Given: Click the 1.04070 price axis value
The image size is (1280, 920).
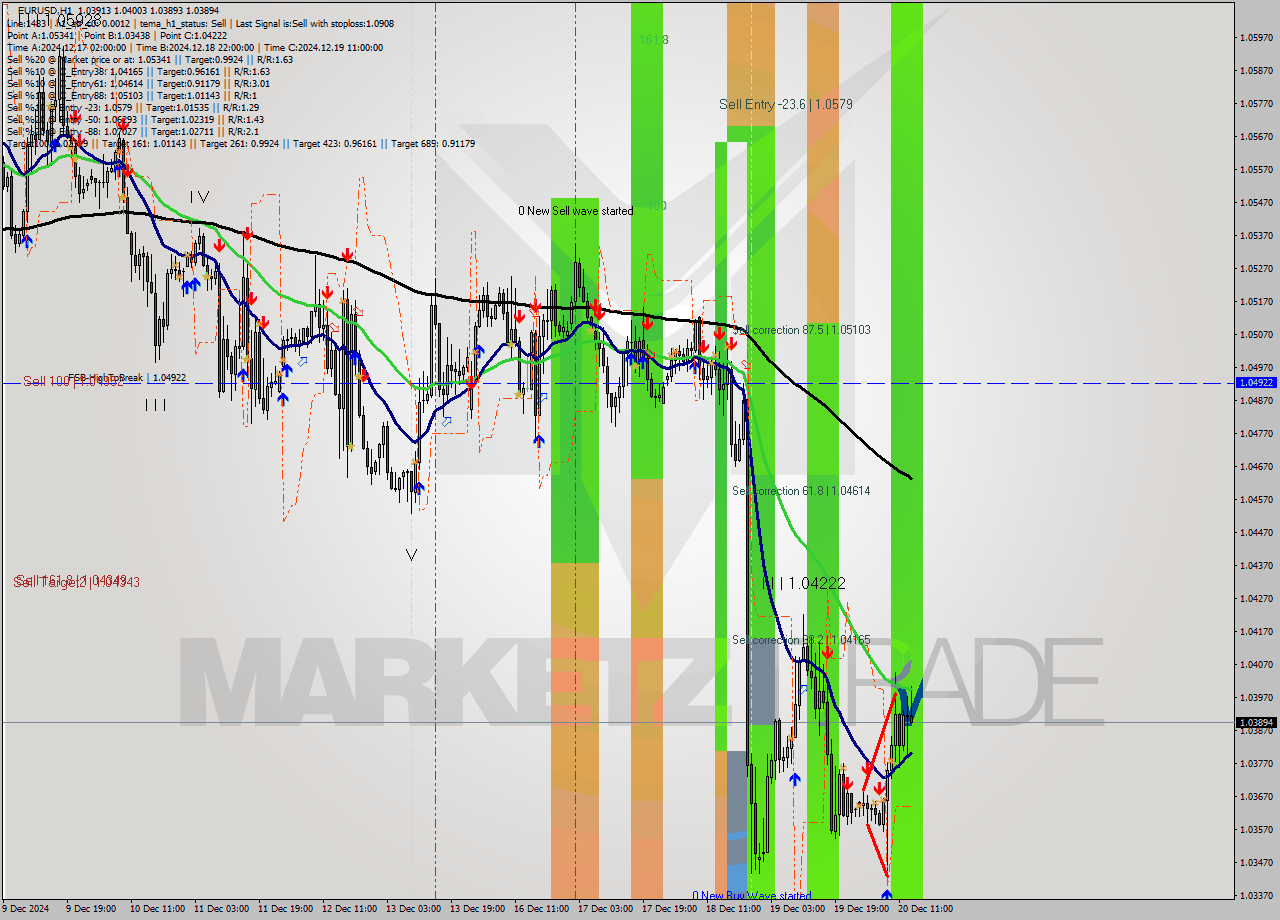Looking at the screenshot, I should [1256, 664].
